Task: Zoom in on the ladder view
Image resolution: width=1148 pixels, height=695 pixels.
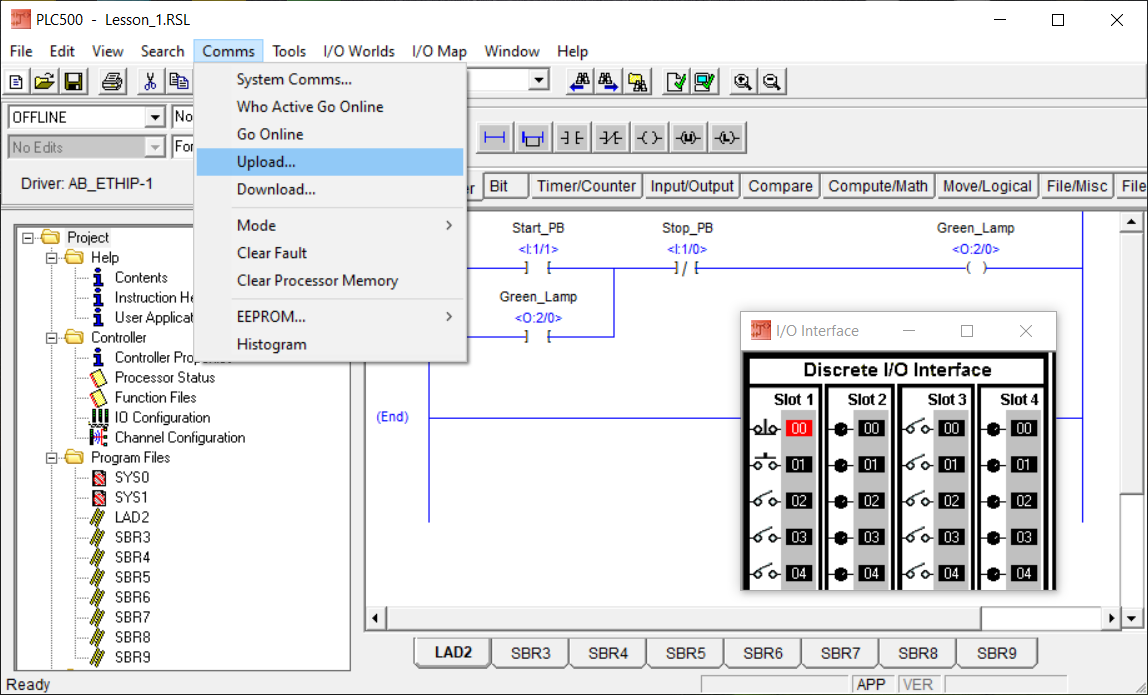Action: tap(742, 81)
